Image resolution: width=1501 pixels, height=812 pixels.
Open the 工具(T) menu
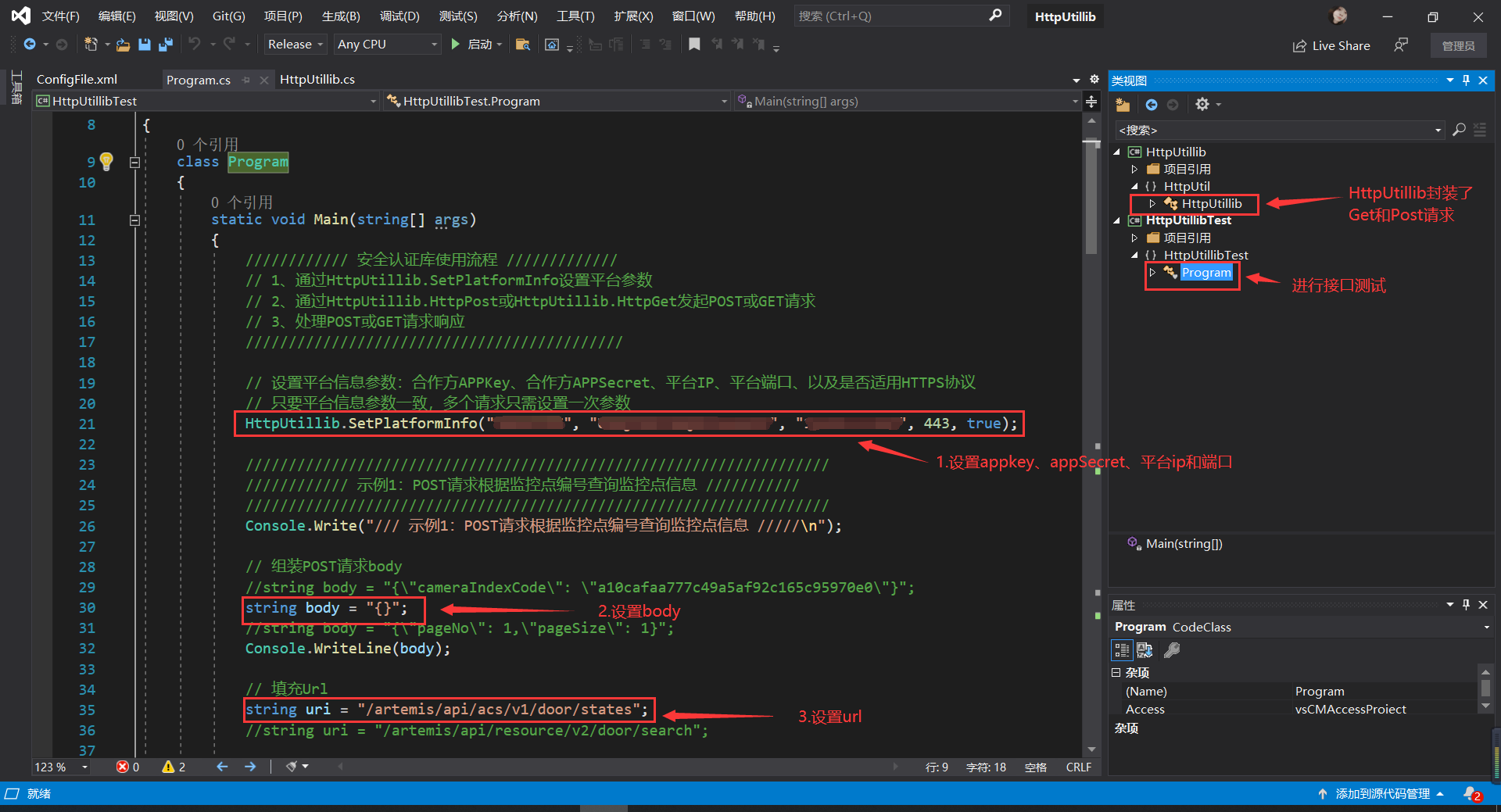[575, 16]
